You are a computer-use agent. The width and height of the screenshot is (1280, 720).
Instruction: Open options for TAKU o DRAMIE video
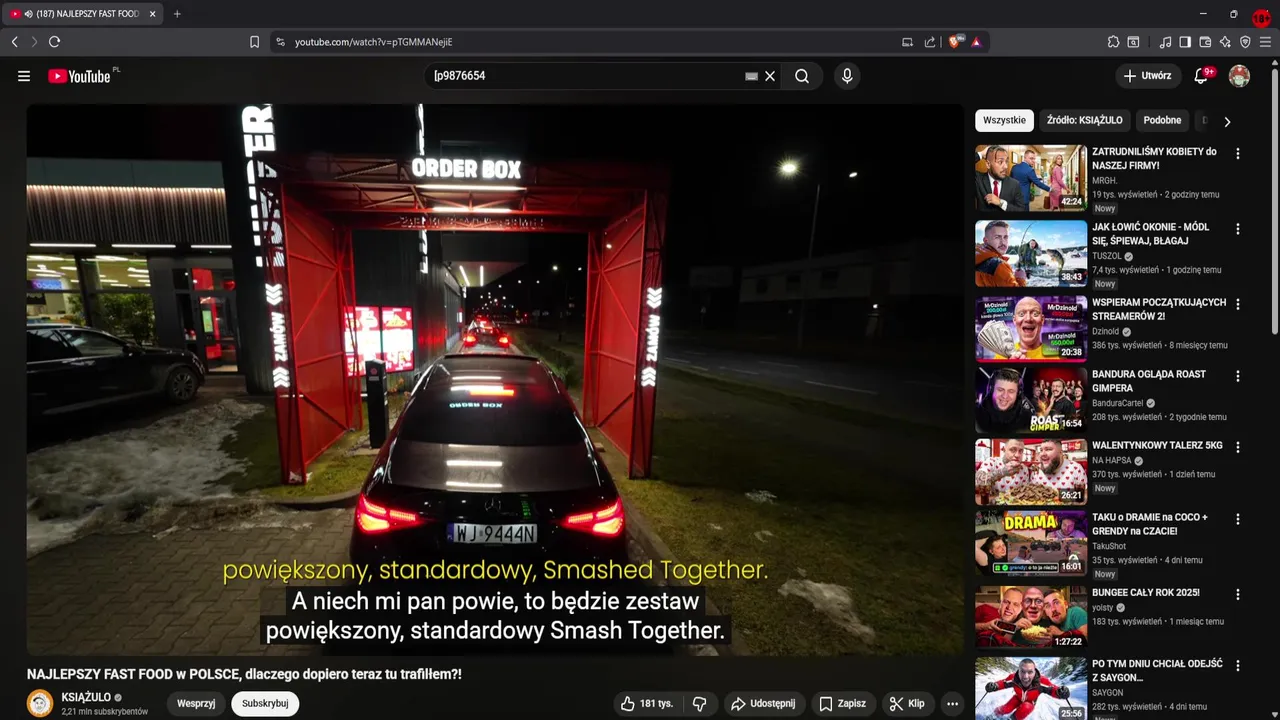pyautogui.click(x=1238, y=519)
